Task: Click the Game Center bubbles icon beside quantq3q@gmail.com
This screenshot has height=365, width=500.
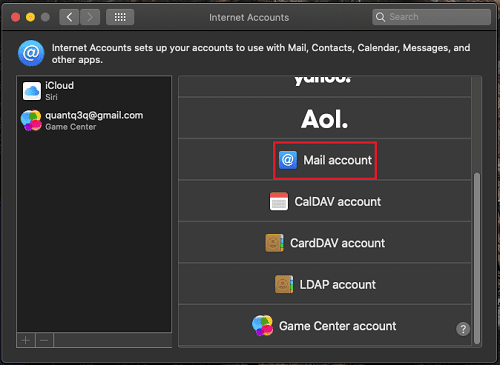Action: (x=31, y=120)
